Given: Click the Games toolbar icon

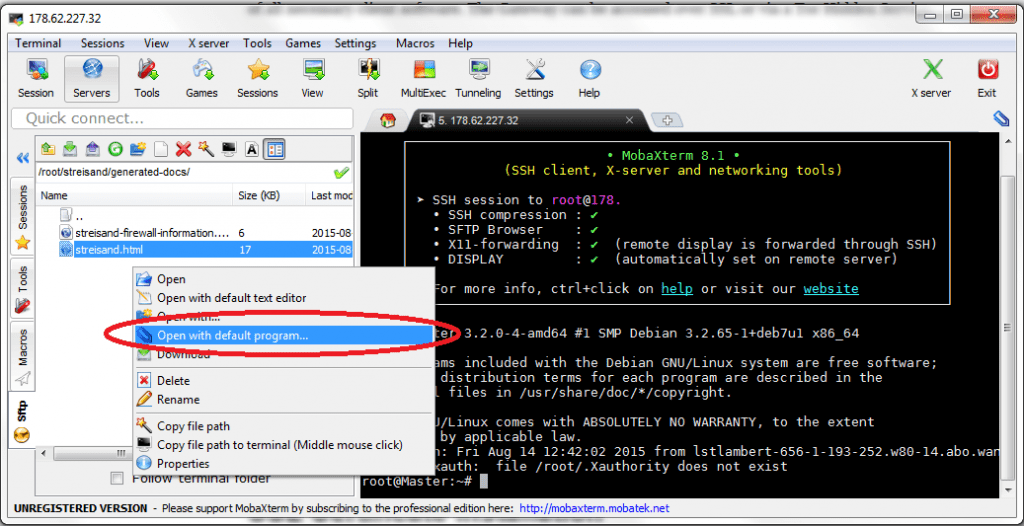Looking at the screenshot, I should tap(202, 79).
